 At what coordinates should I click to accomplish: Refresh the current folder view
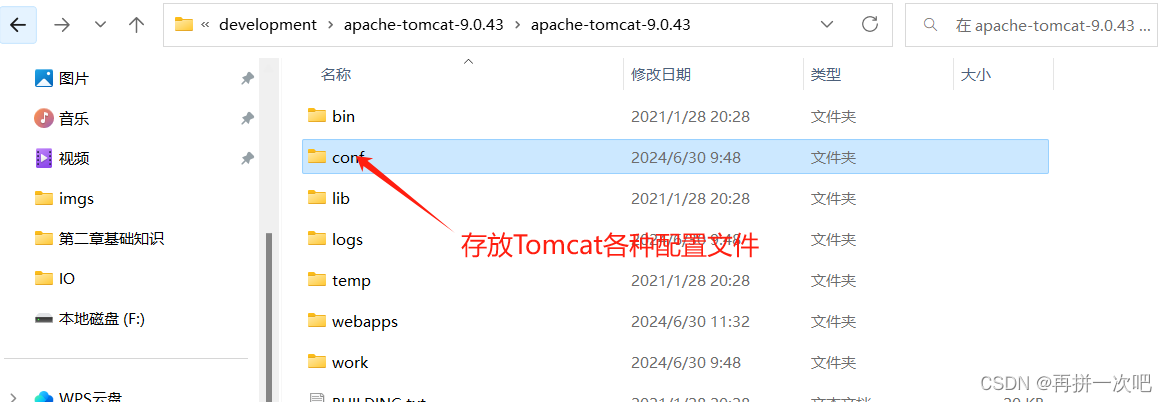(870, 25)
